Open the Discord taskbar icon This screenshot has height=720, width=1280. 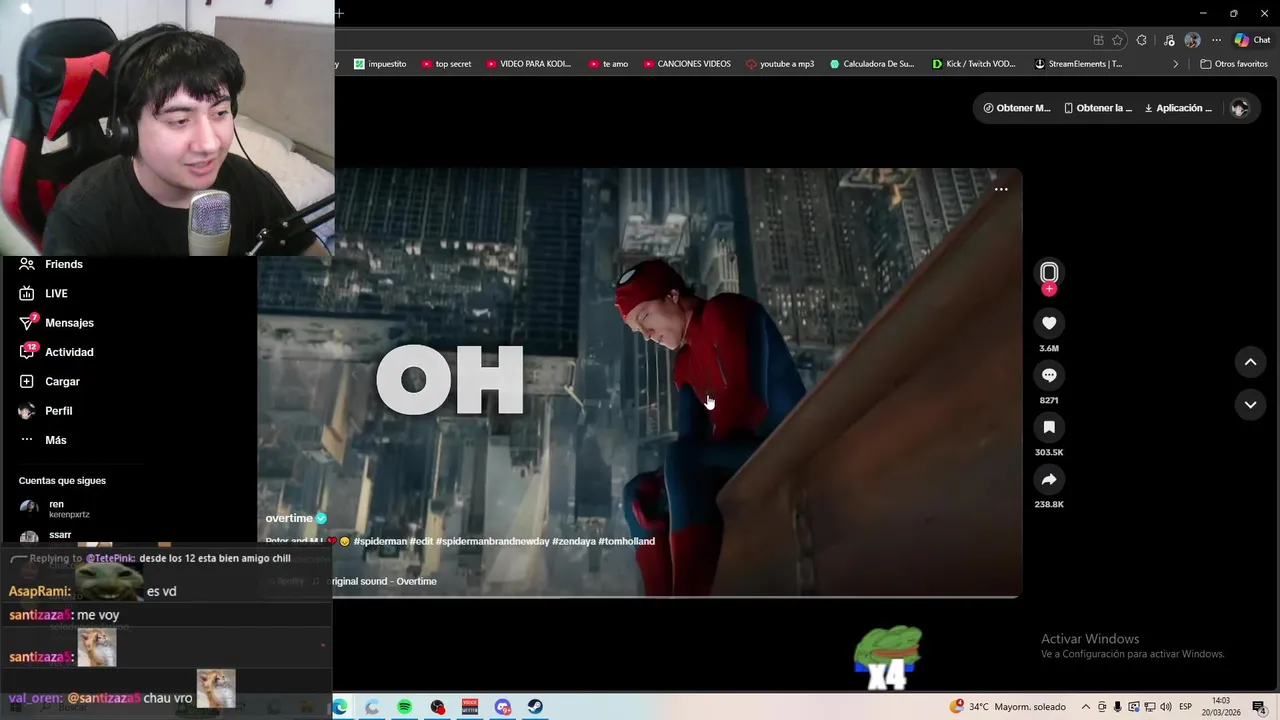pos(503,707)
